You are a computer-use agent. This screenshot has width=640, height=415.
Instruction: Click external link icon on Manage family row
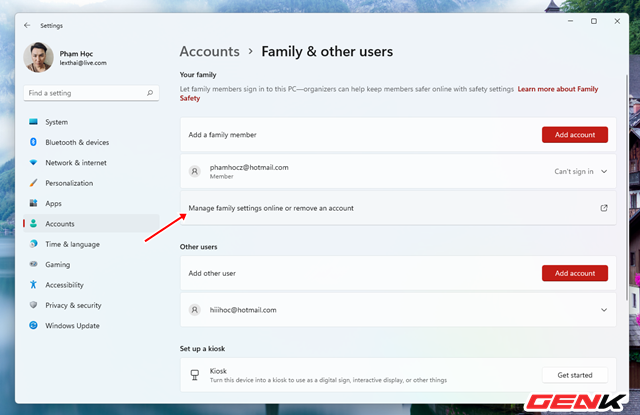[604, 208]
